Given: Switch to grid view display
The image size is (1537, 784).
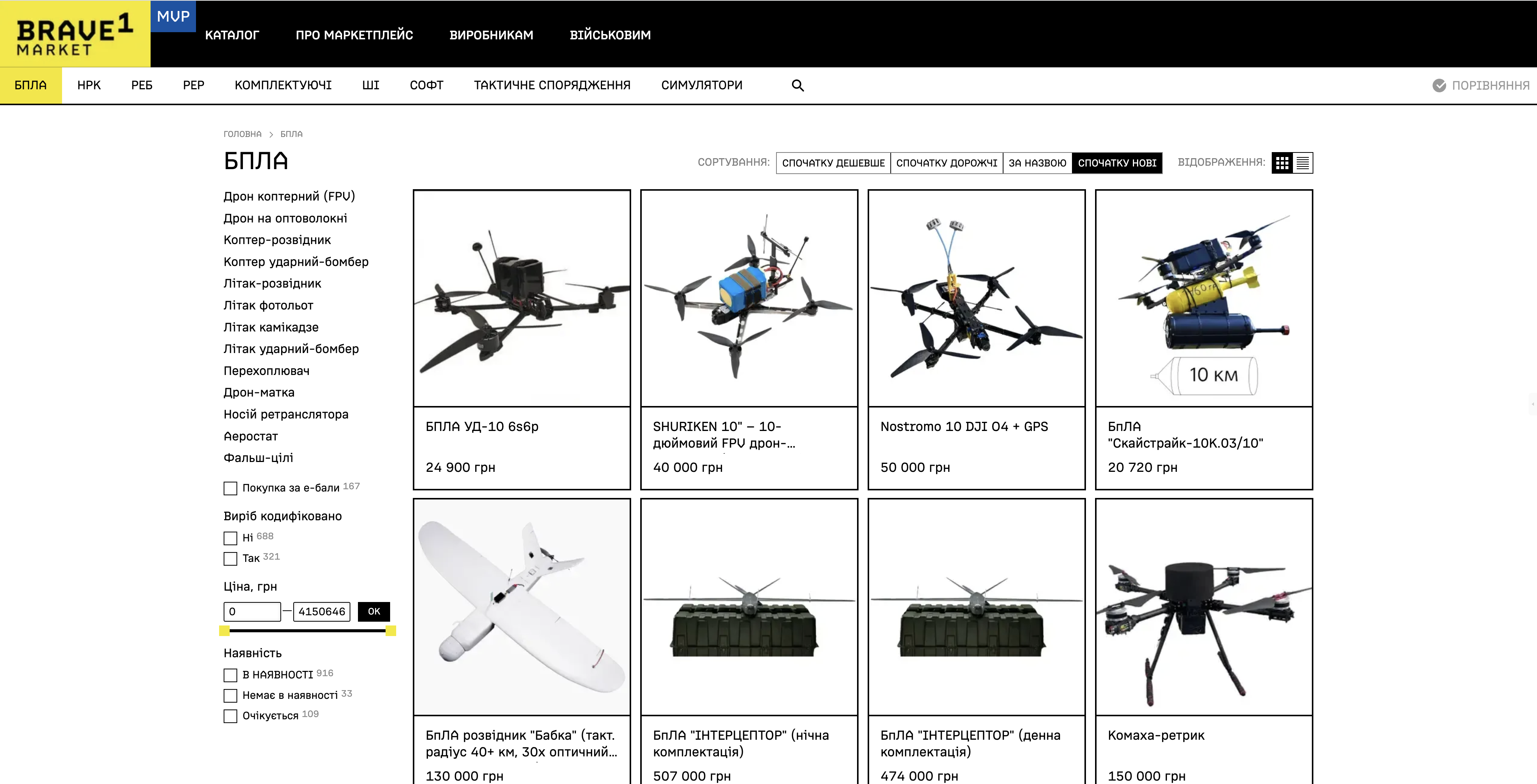Looking at the screenshot, I should click(1282, 163).
